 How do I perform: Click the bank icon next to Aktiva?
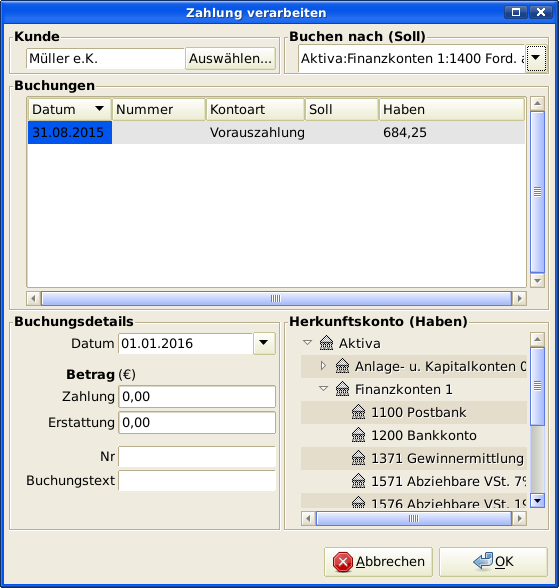326,343
